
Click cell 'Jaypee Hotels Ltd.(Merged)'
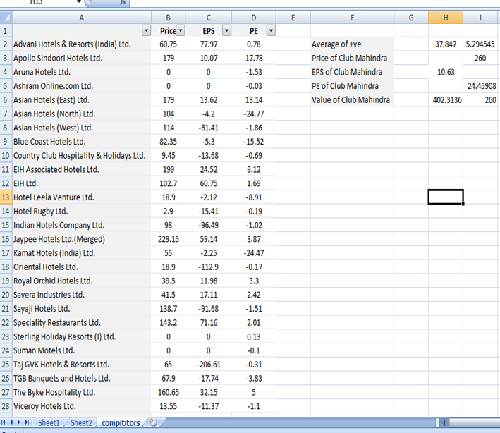point(82,239)
